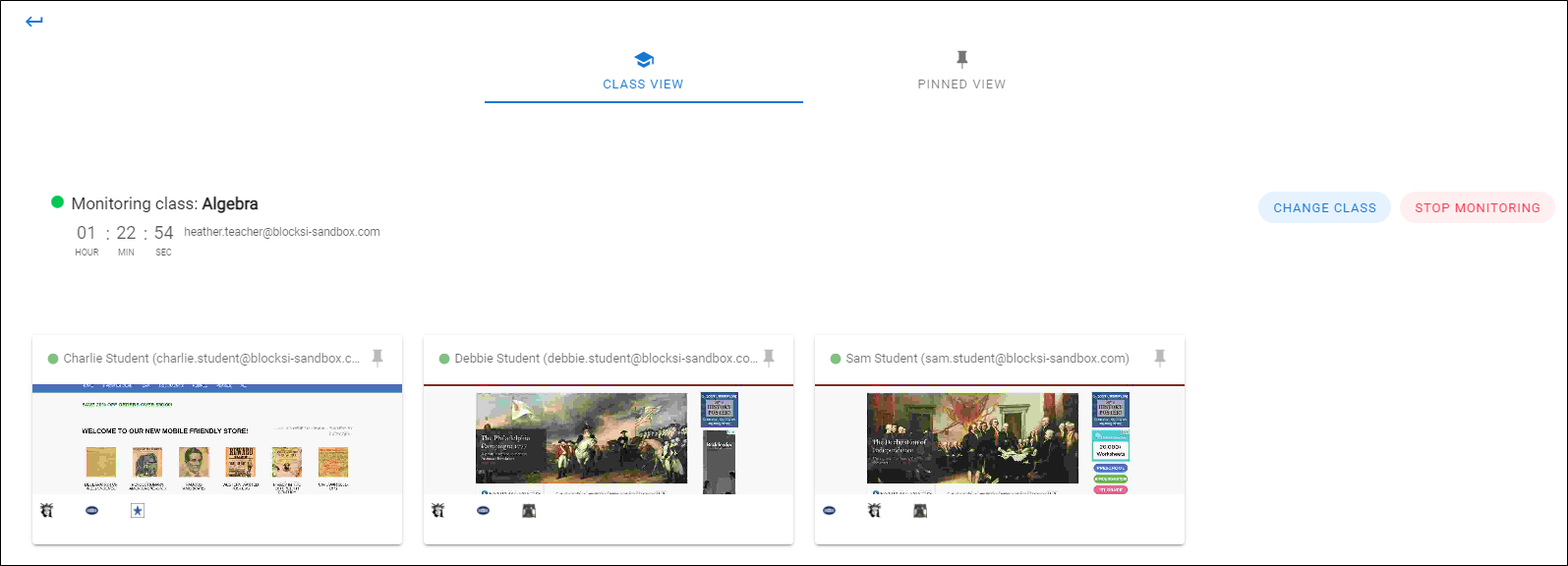Image resolution: width=1568 pixels, height=566 pixels.
Task: Go back using the return arrow icon
Action: (34, 22)
